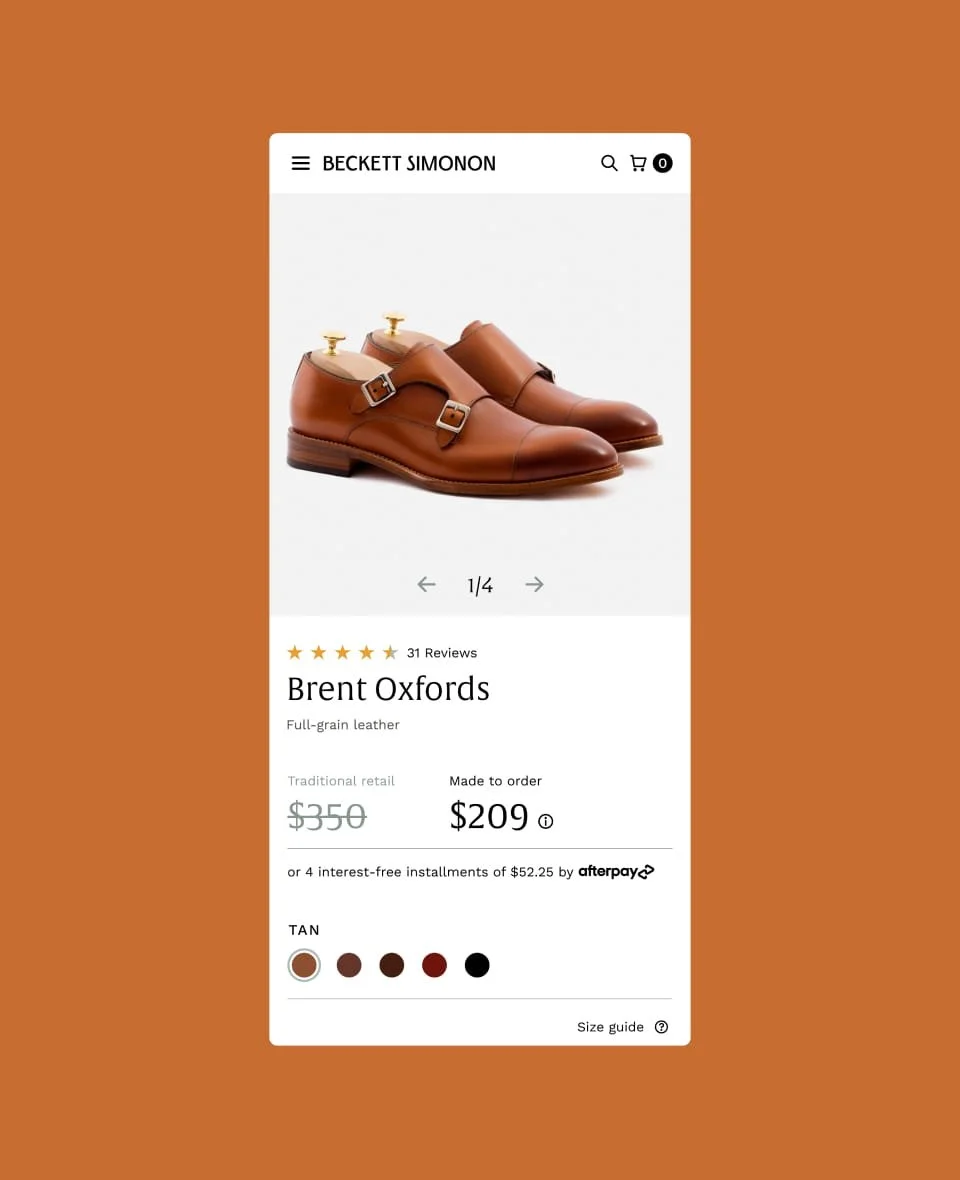Select the black color swatch
960x1180 pixels.
coord(477,965)
